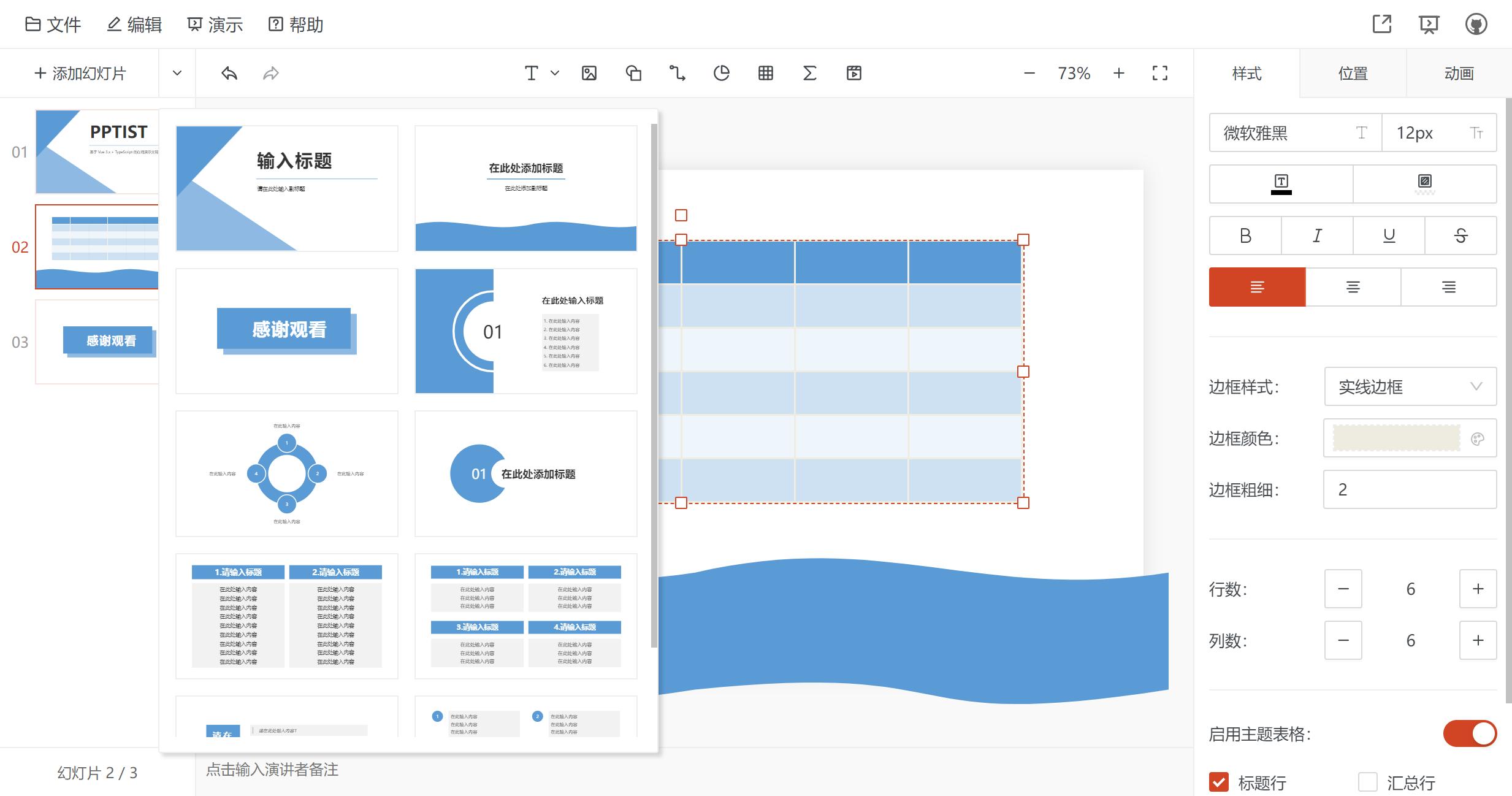Insert a pie chart element

722,74
